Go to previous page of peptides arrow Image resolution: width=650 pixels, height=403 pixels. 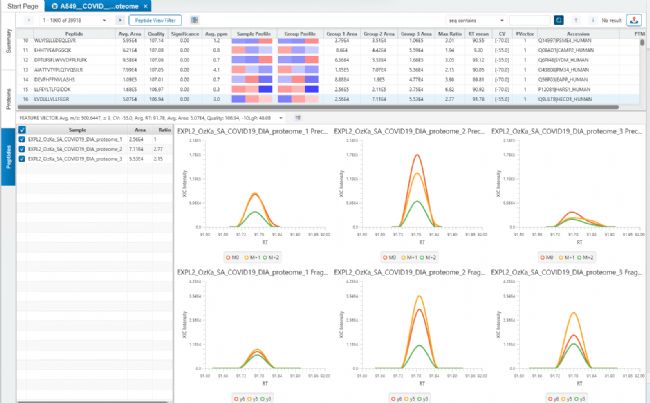point(29,20)
